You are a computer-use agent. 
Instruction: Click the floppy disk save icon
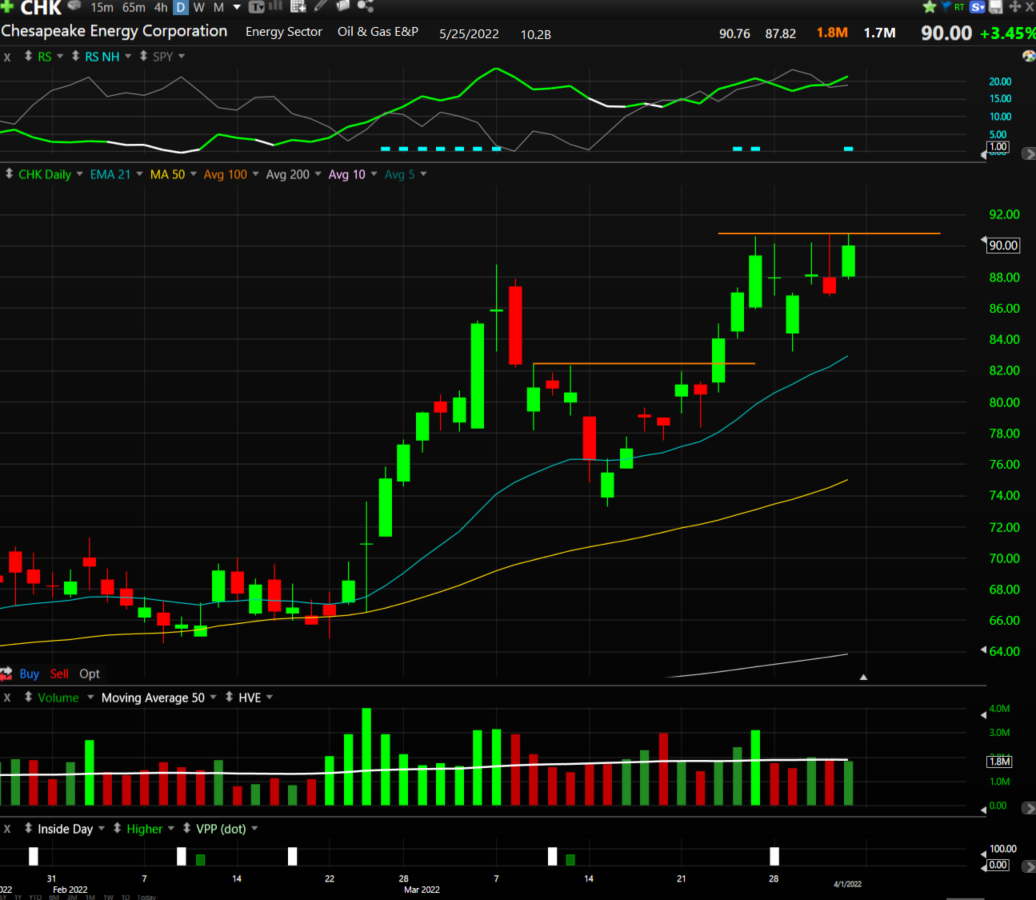click(996, 7)
